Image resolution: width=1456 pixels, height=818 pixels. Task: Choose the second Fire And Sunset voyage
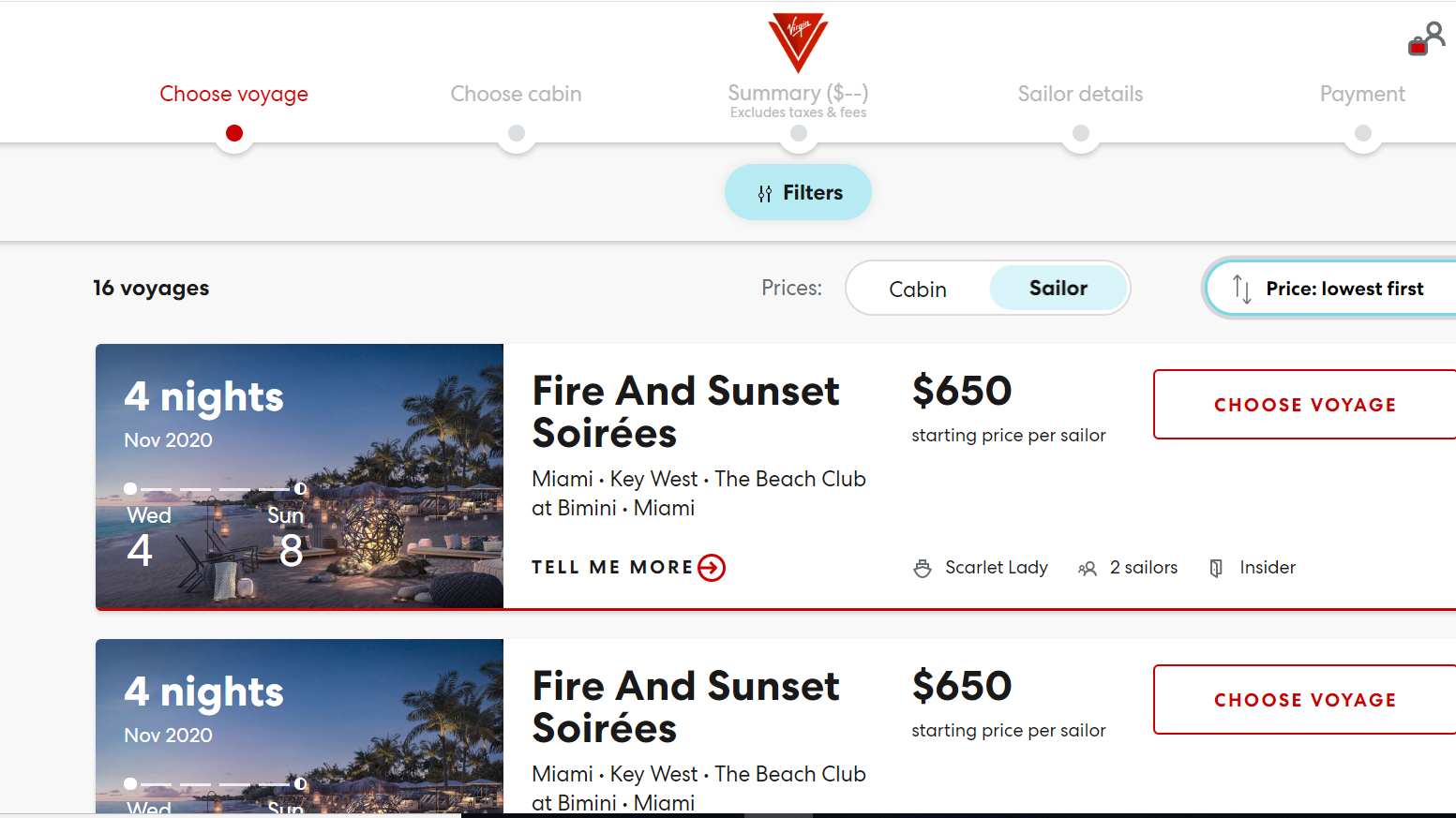tap(1304, 700)
